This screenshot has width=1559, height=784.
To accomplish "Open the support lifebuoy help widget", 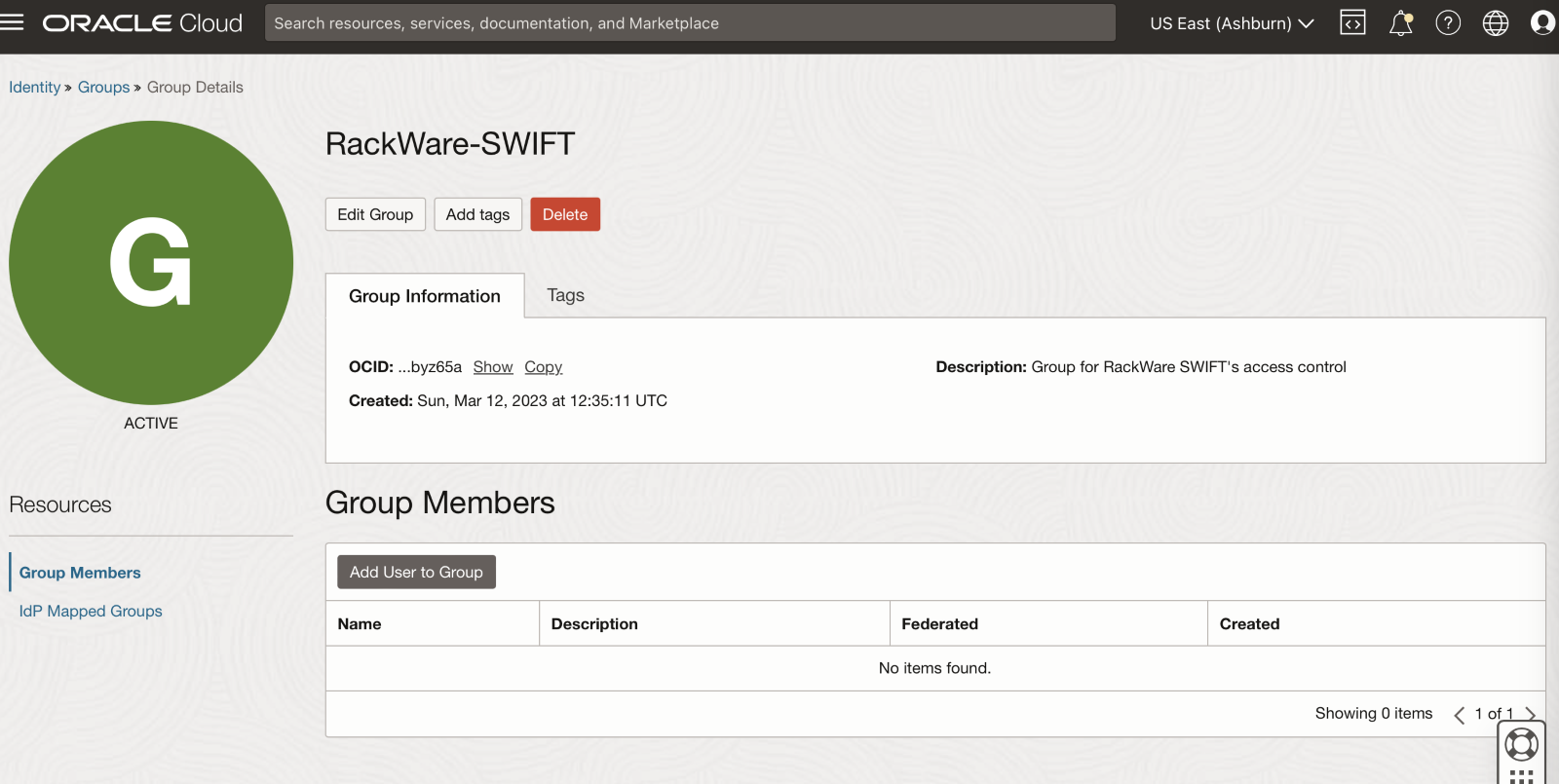I will point(1522,745).
